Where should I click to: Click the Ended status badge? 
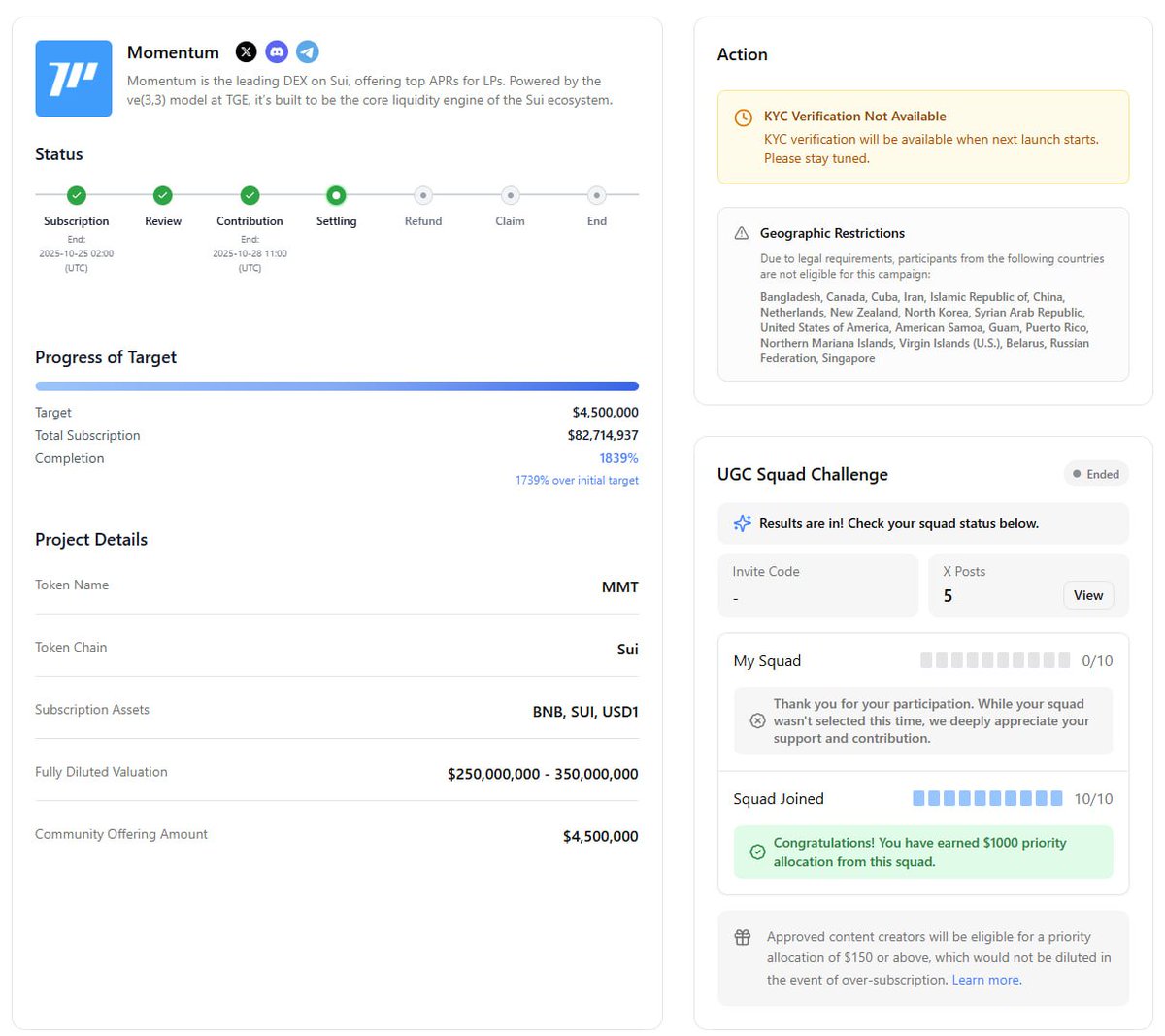click(x=1096, y=474)
